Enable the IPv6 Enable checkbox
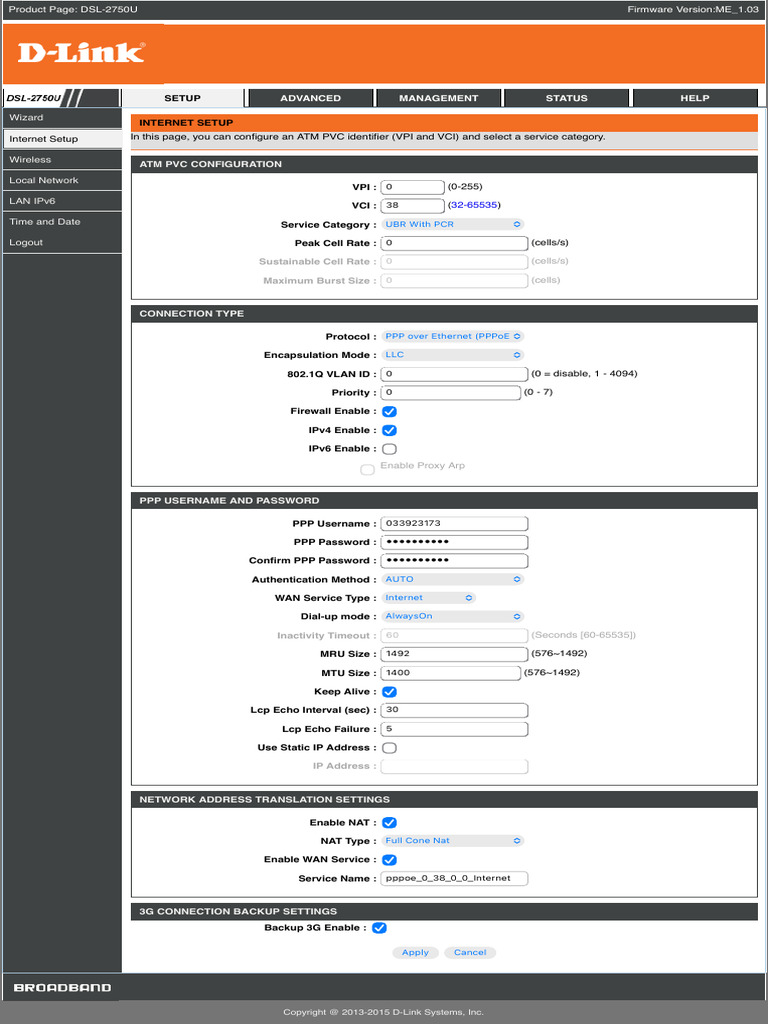 coord(389,449)
